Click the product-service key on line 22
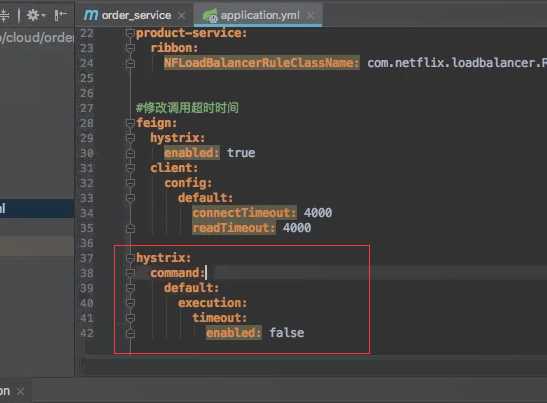The width and height of the screenshot is (547, 403). click(192, 33)
